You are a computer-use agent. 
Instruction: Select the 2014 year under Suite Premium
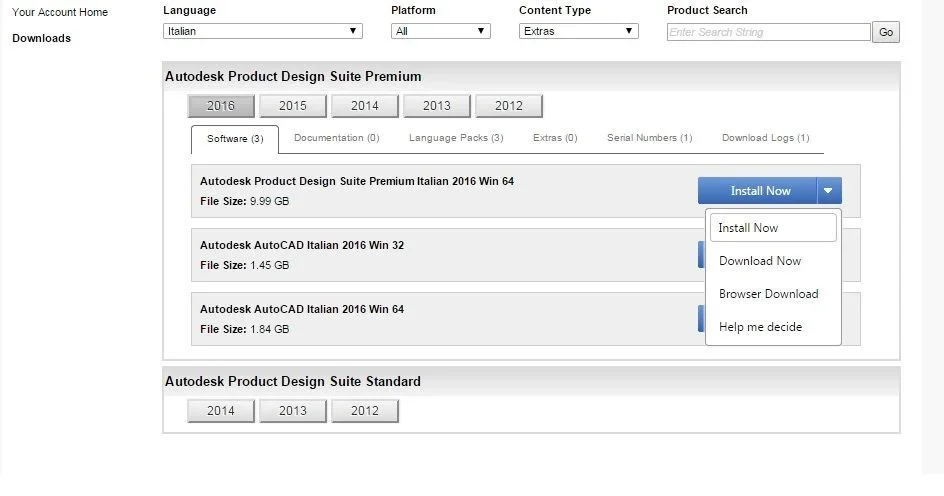click(365, 106)
